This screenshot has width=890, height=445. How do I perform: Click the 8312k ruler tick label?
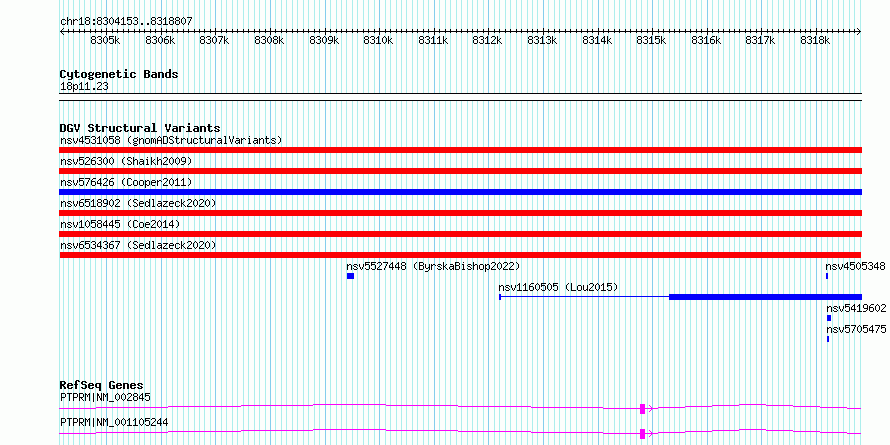[x=488, y=41]
